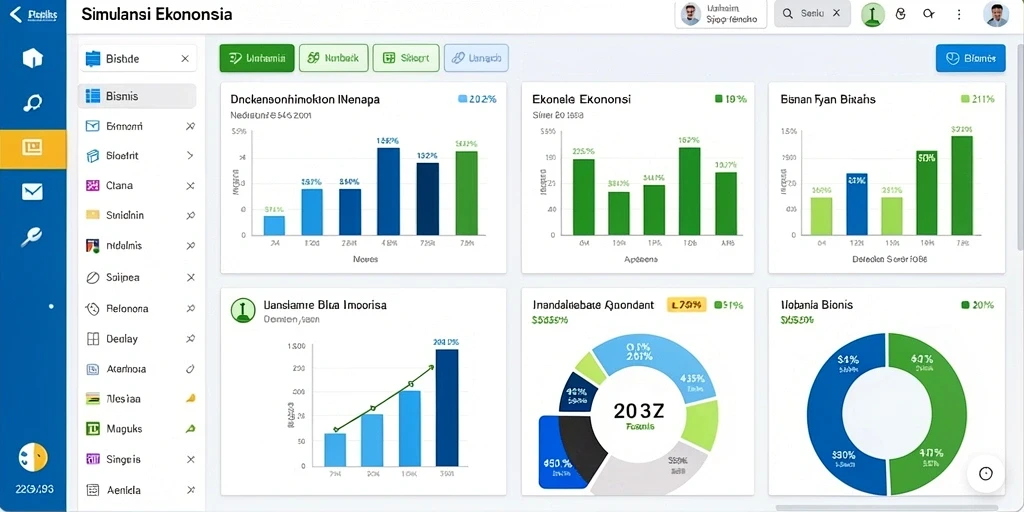
Task: Click the highlighted yellow dashboard sidebar icon
Action: (x=33, y=148)
